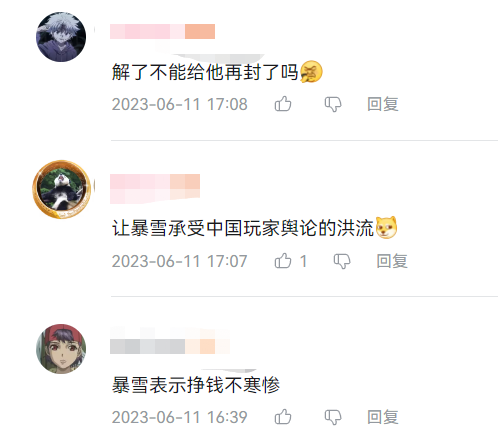
Task: Reply to the 16:39 comment
Action: 383,417
